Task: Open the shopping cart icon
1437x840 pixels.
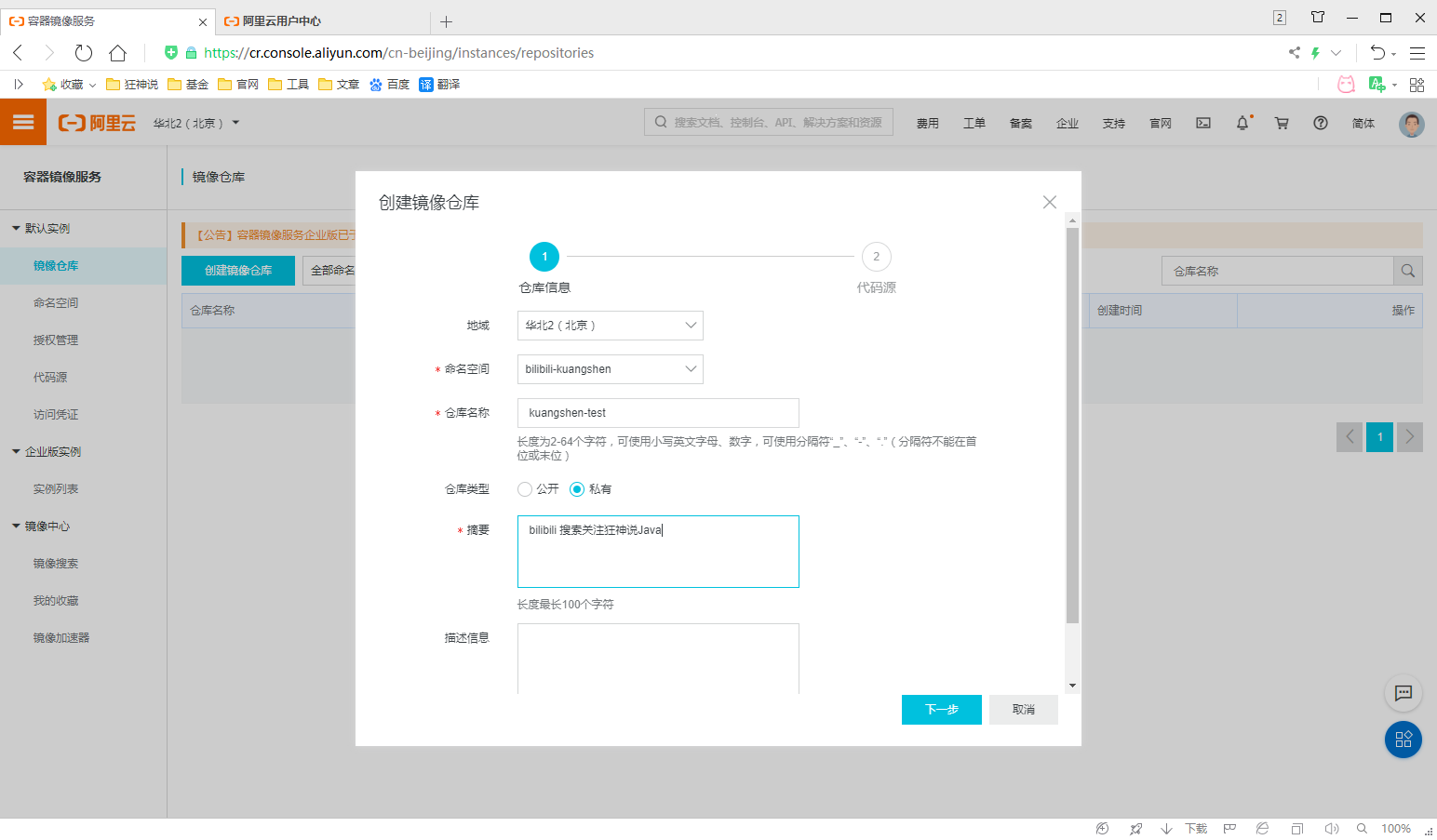Action: point(1282,122)
